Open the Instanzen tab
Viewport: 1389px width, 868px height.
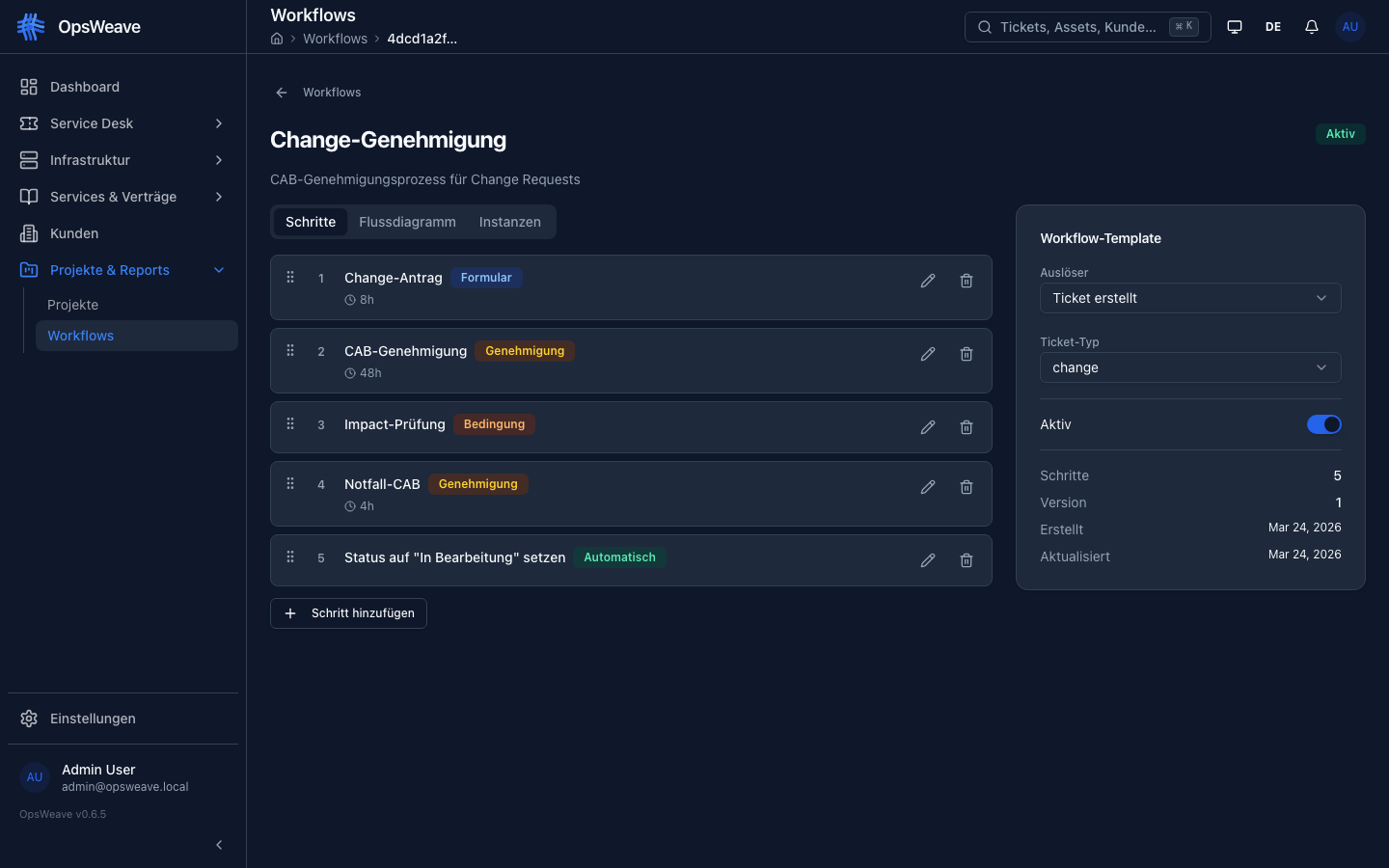tap(509, 222)
